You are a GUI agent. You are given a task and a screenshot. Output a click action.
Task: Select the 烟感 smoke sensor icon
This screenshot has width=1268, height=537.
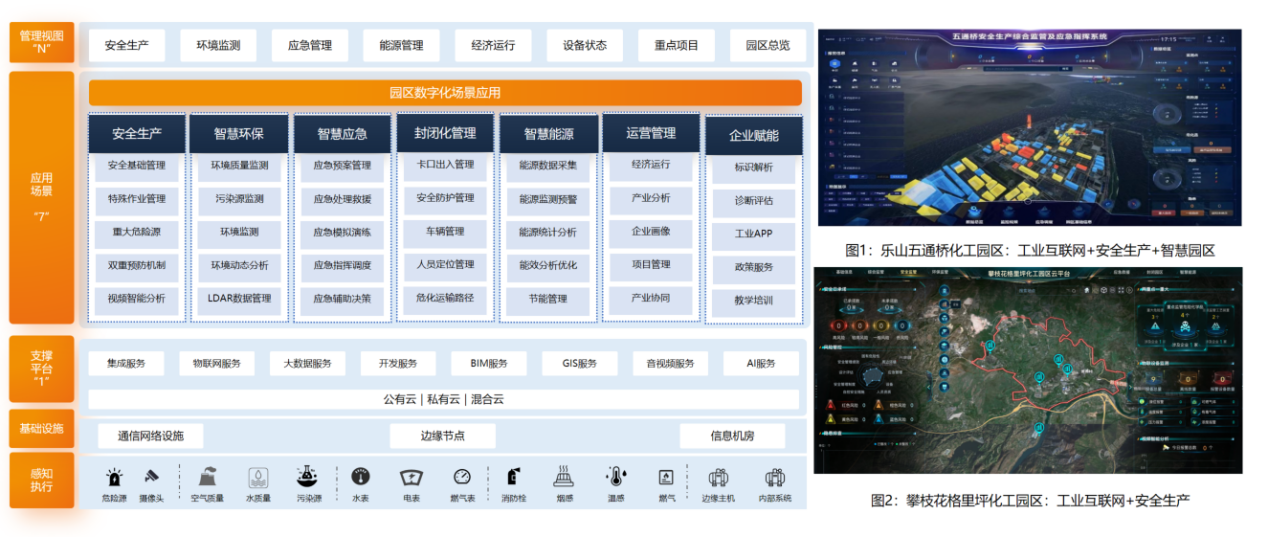point(564,476)
